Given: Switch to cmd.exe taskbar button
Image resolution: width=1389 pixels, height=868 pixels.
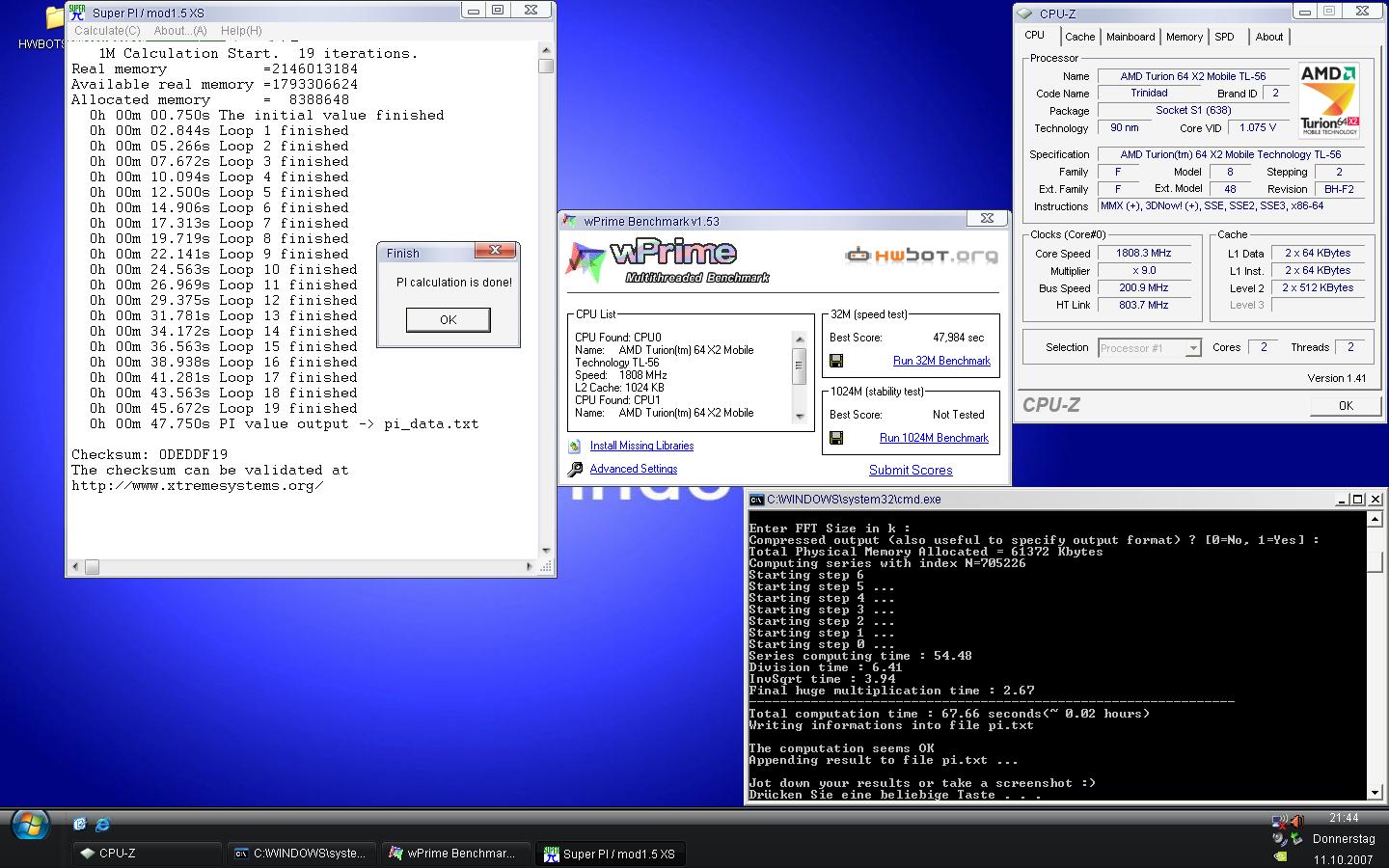Looking at the screenshot, I should (x=302, y=854).
